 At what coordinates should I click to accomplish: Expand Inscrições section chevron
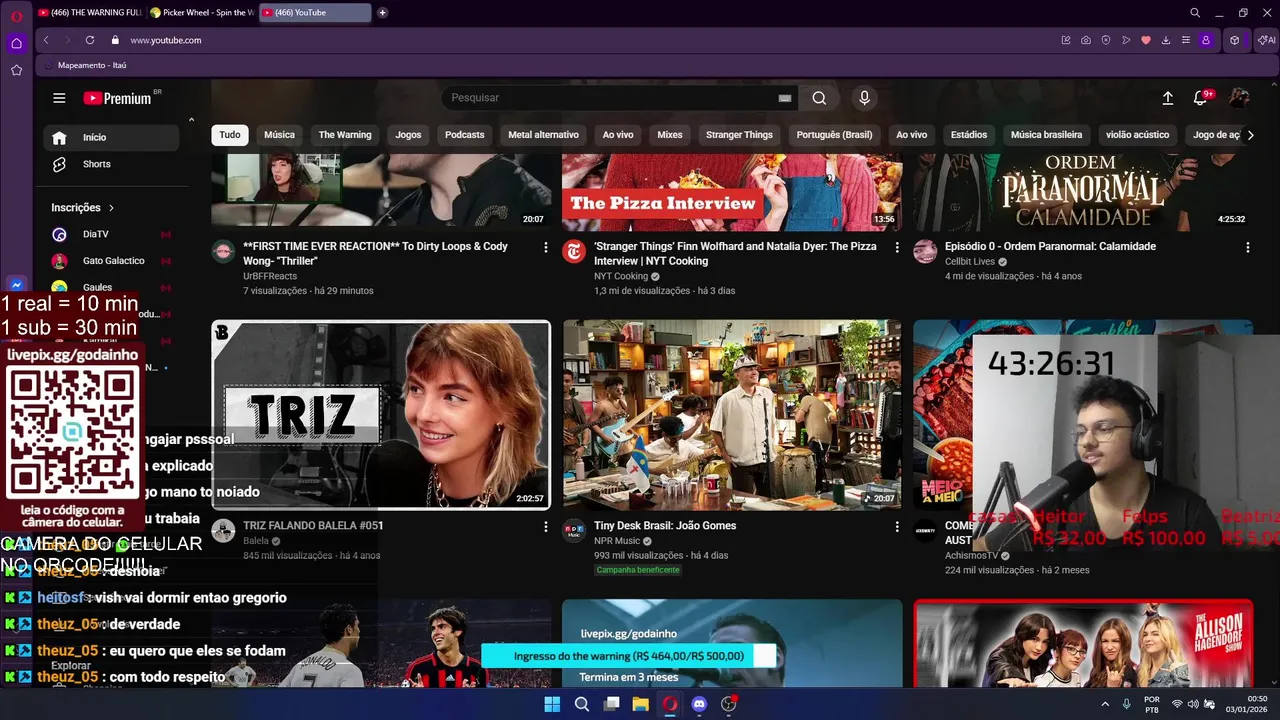(111, 208)
